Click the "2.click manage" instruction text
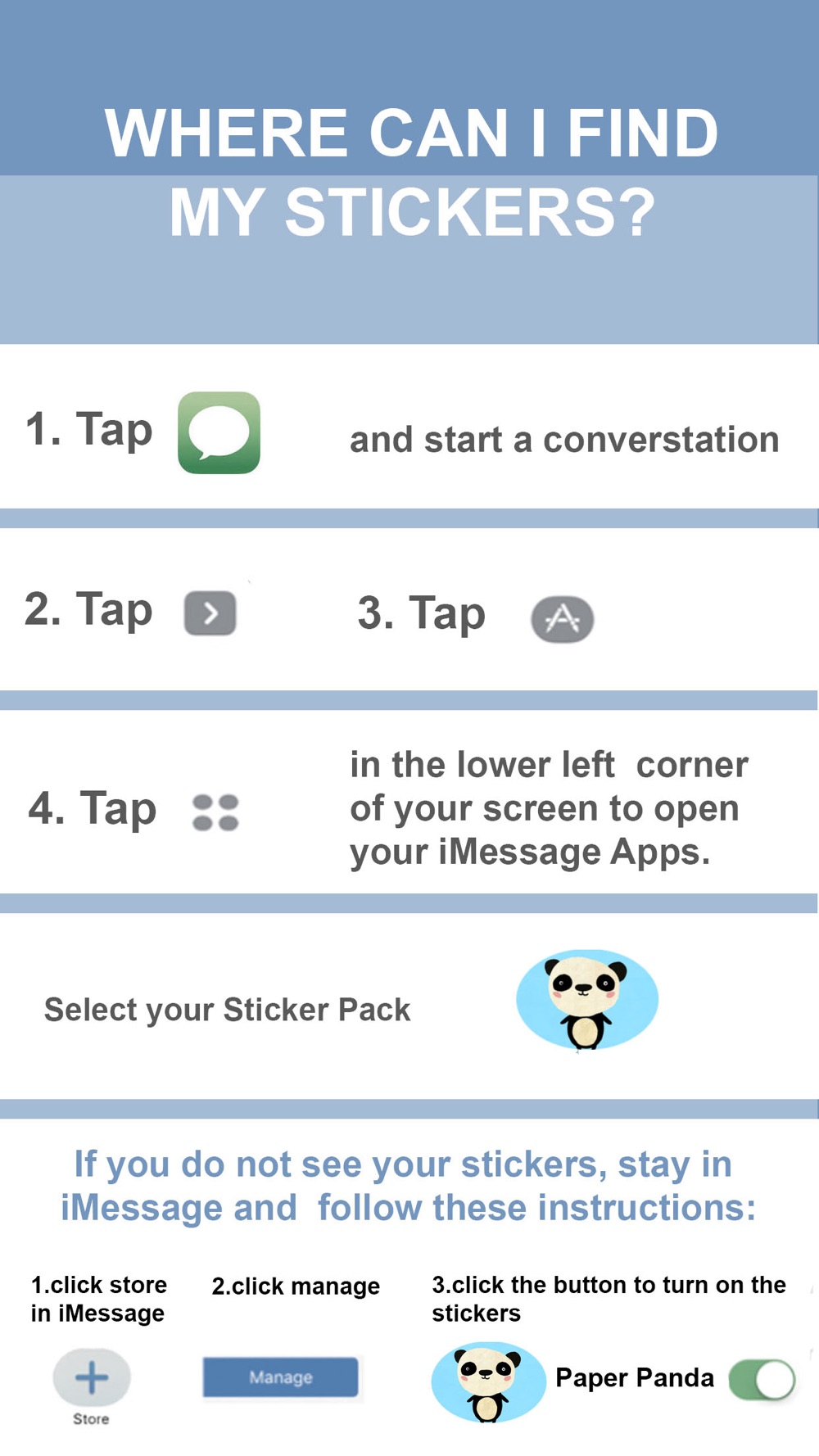The height and width of the screenshot is (1456, 819). 296,1286
